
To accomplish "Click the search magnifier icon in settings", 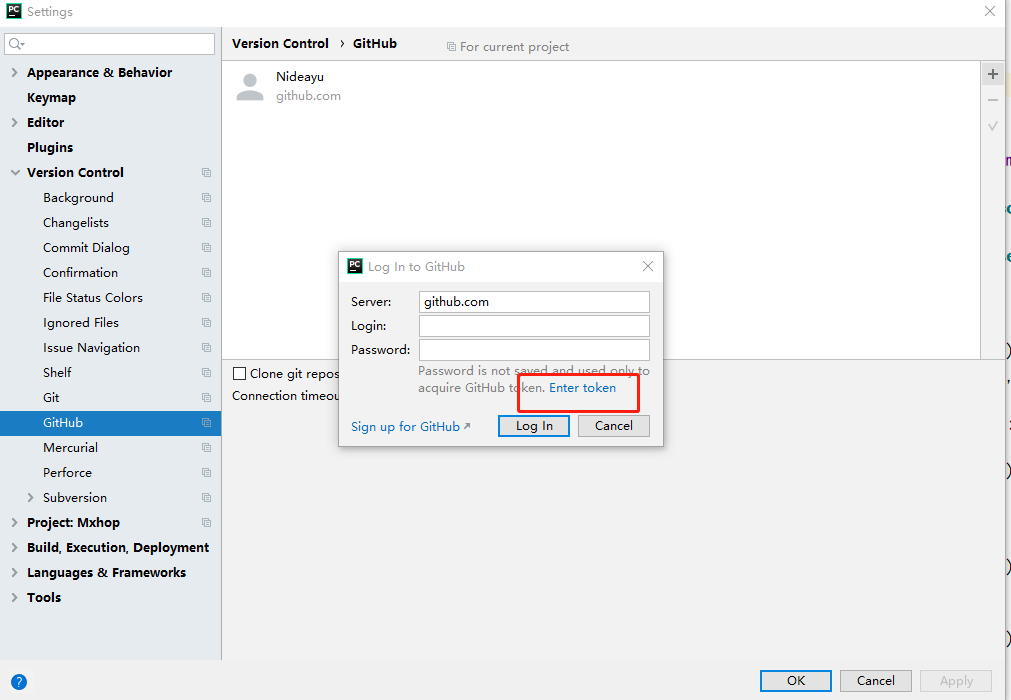I will 16,44.
